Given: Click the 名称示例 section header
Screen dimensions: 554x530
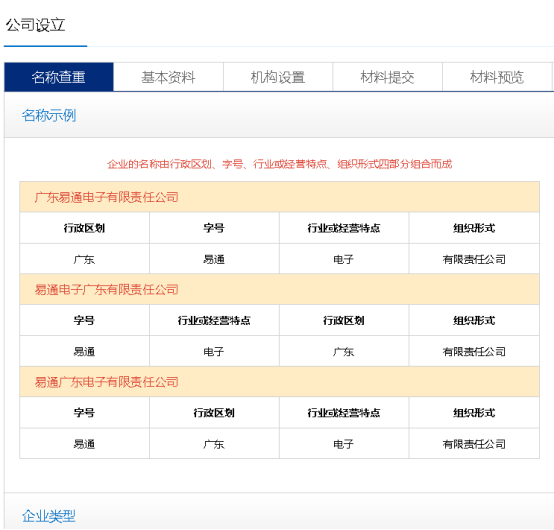Looking at the screenshot, I should click(49, 115).
